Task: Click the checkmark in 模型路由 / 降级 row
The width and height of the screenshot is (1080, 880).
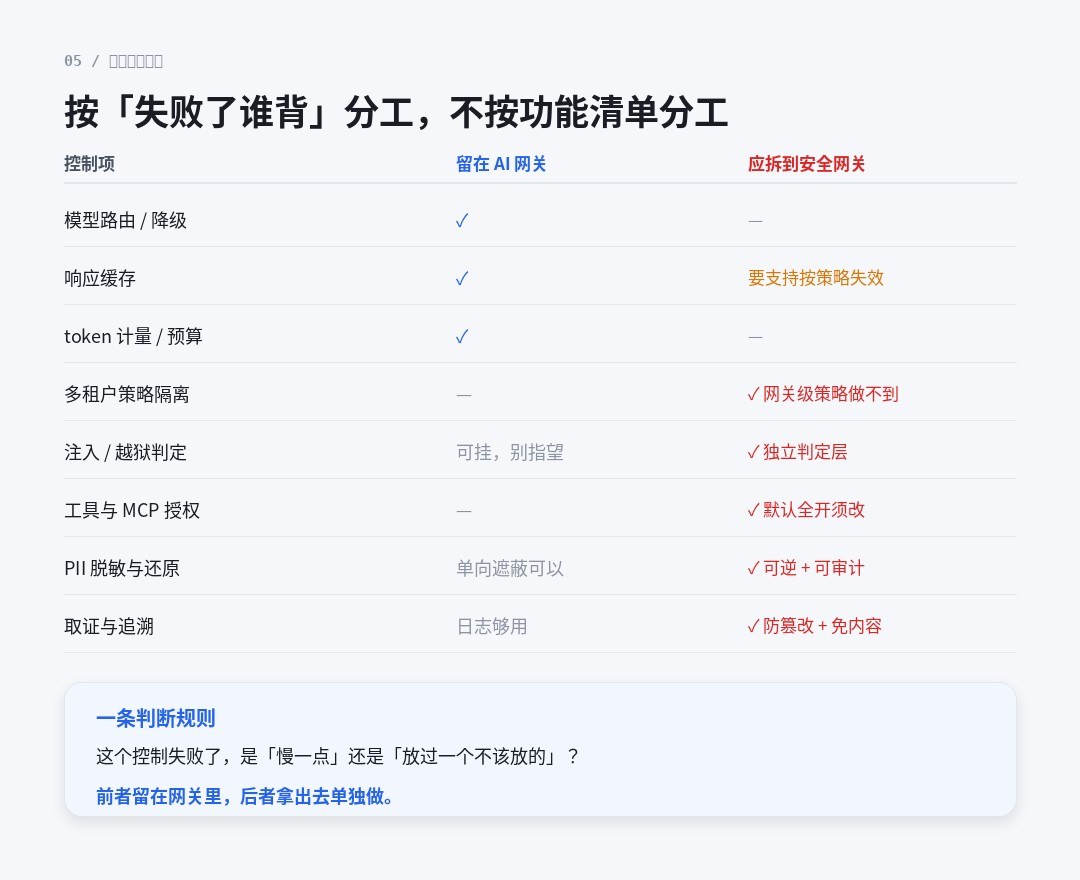Action: pyautogui.click(x=462, y=220)
